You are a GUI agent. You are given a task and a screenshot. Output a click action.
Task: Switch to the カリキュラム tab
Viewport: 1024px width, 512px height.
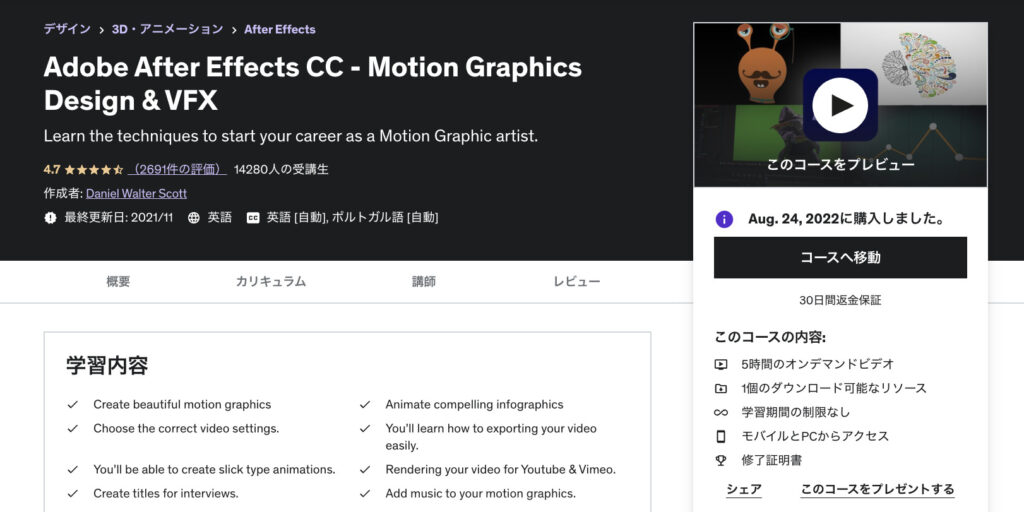tap(271, 281)
